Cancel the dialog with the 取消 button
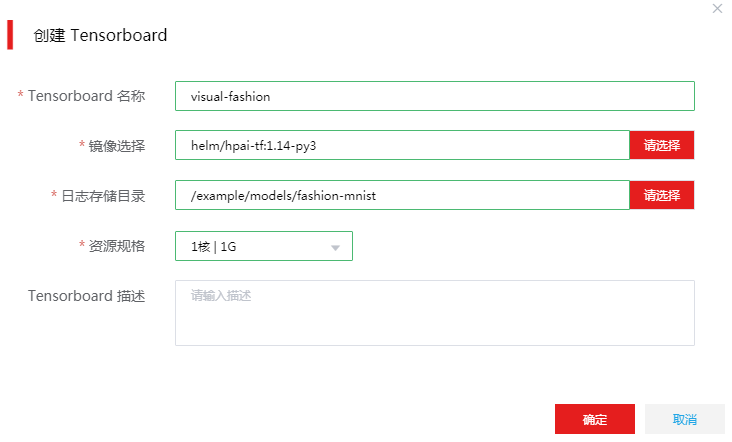The height and width of the screenshot is (442, 732). 684,419
